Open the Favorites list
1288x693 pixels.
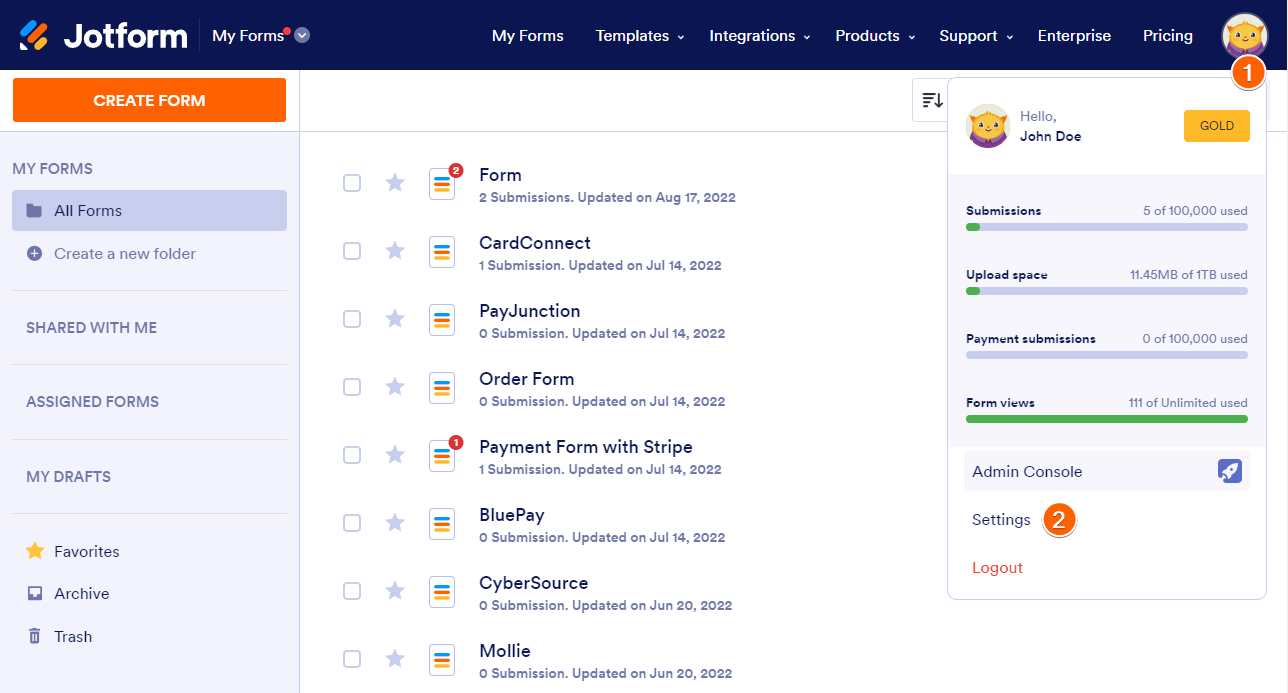tap(87, 552)
